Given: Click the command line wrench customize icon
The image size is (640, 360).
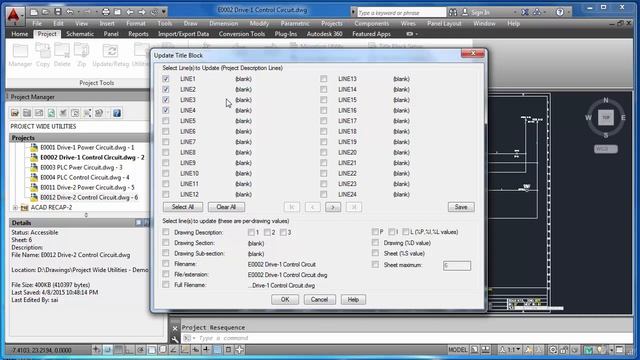Looking at the screenshot, I should [175, 339].
